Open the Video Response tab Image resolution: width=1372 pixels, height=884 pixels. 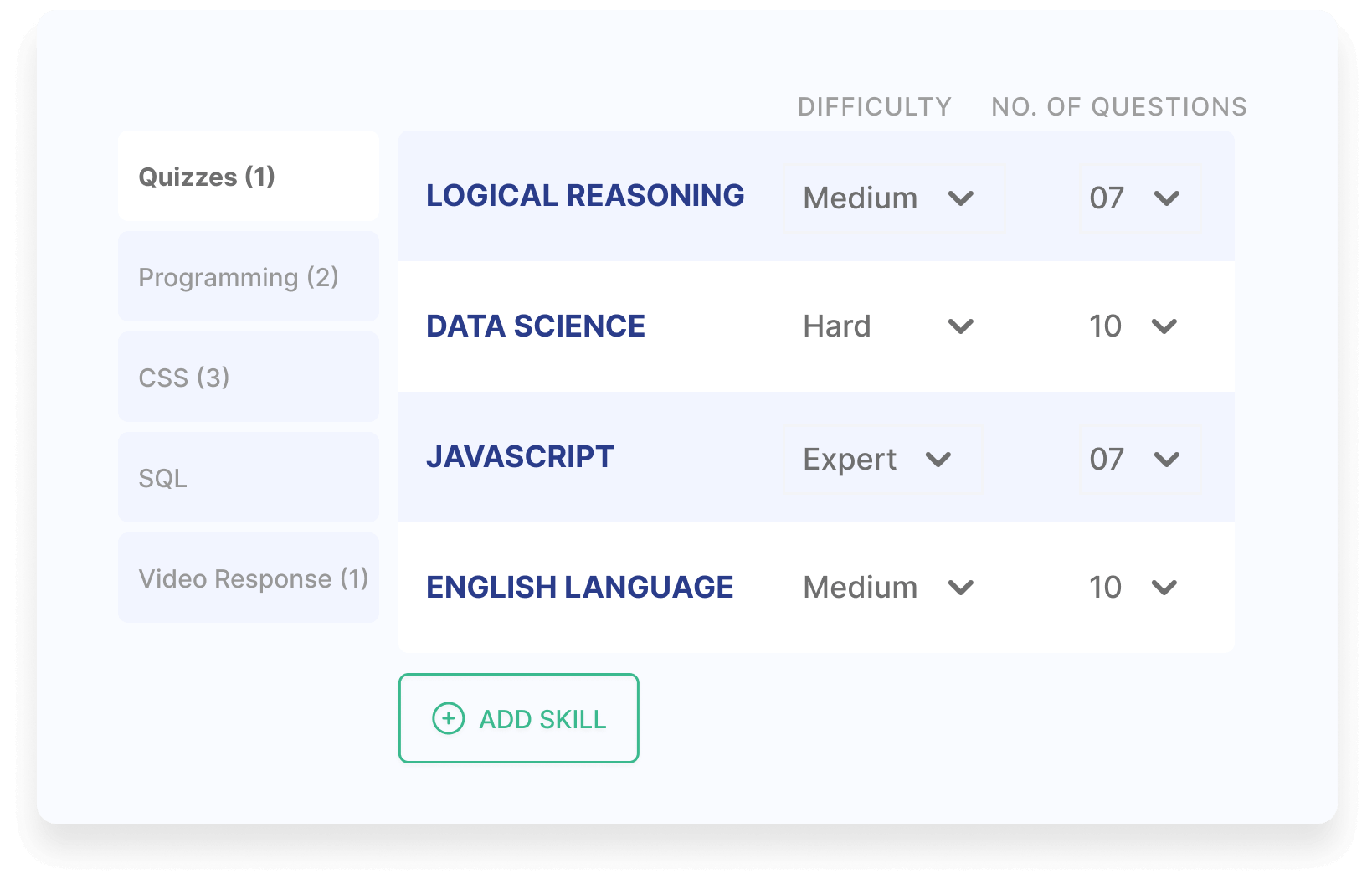[x=252, y=578]
